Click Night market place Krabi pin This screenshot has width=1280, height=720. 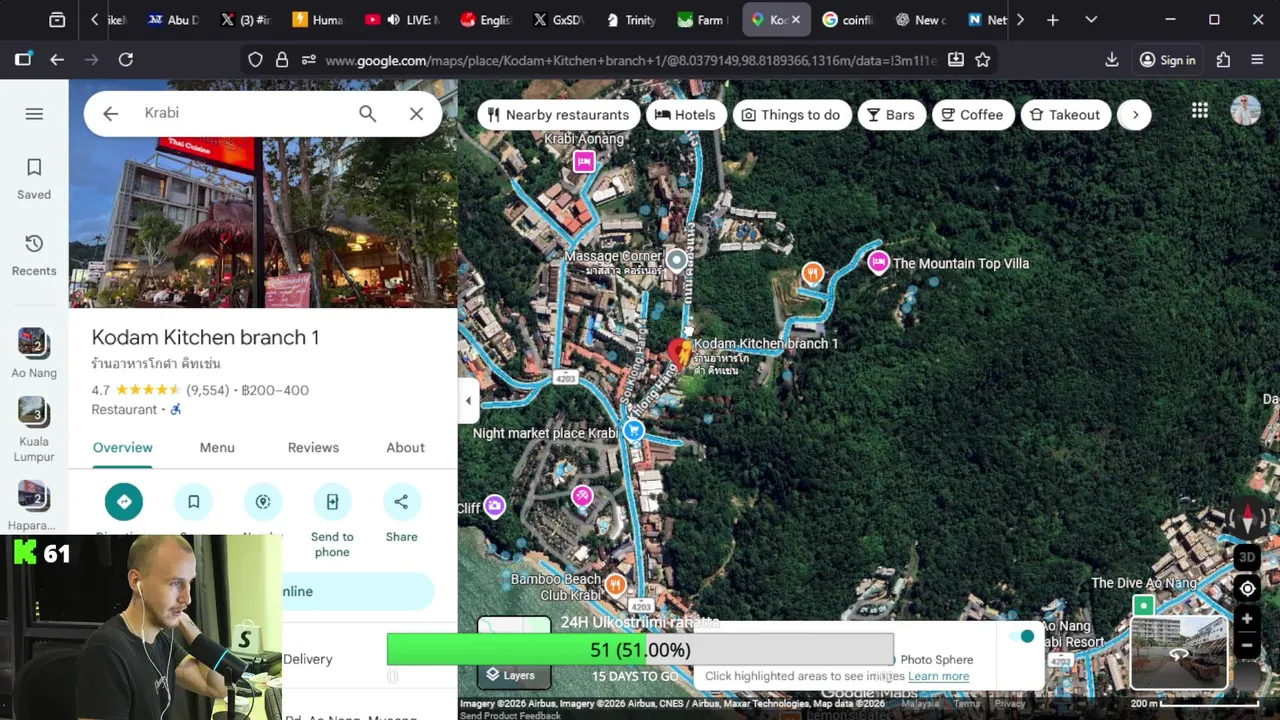[x=633, y=431]
